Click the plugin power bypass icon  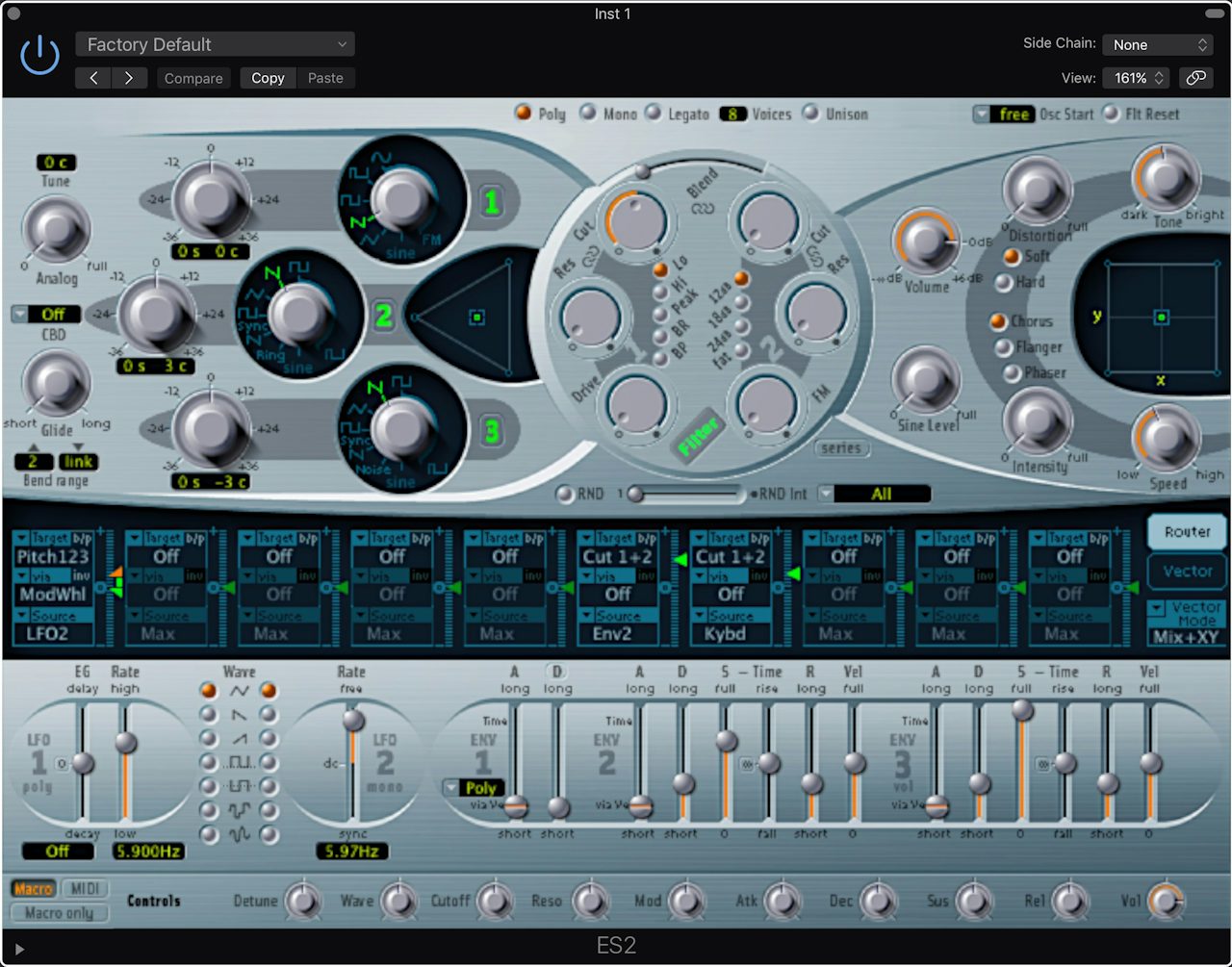point(38,54)
